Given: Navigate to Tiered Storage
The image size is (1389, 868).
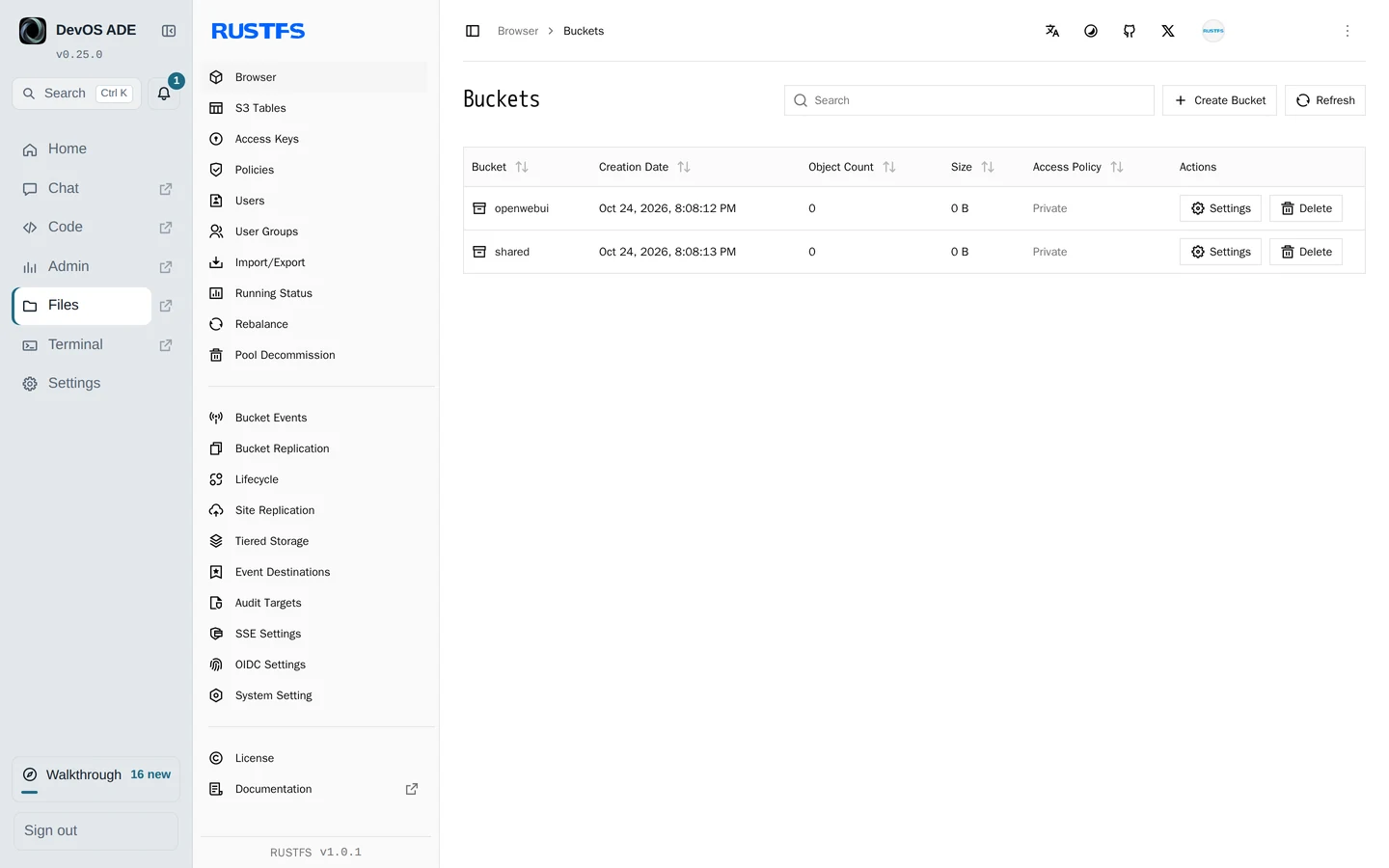Looking at the screenshot, I should coord(317,541).
